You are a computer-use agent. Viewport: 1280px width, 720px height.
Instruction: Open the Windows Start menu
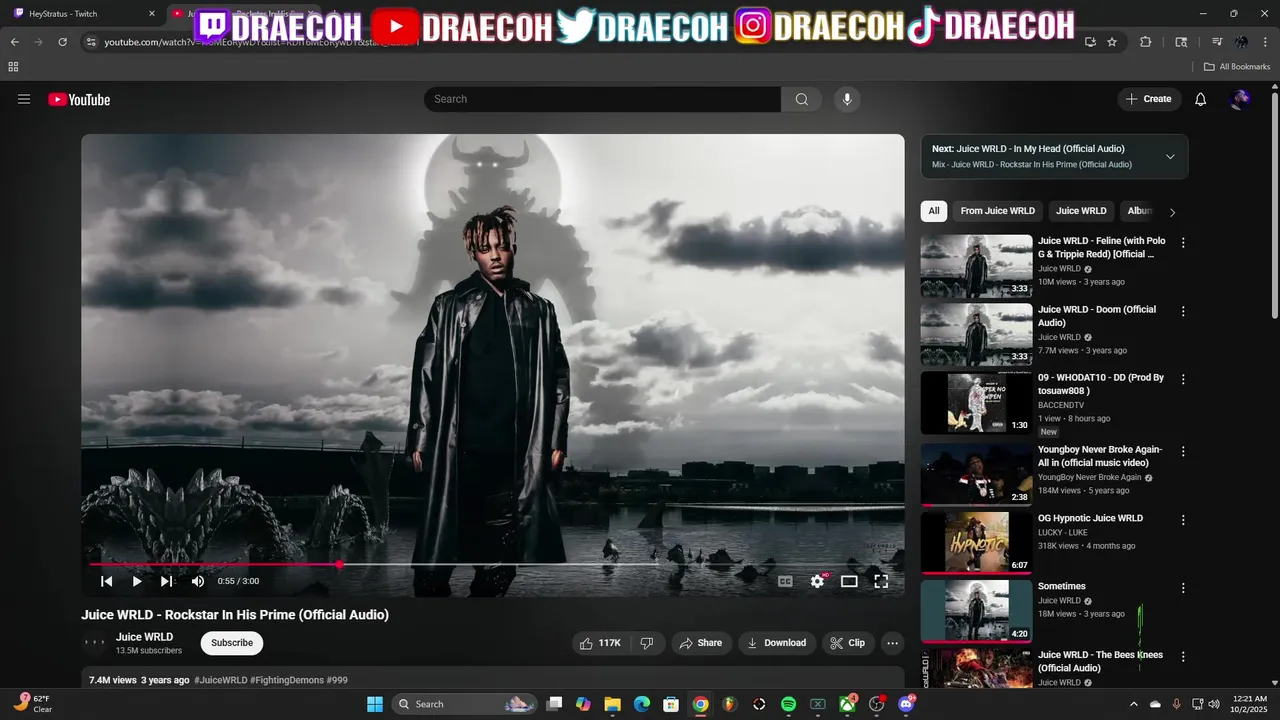click(375, 704)
